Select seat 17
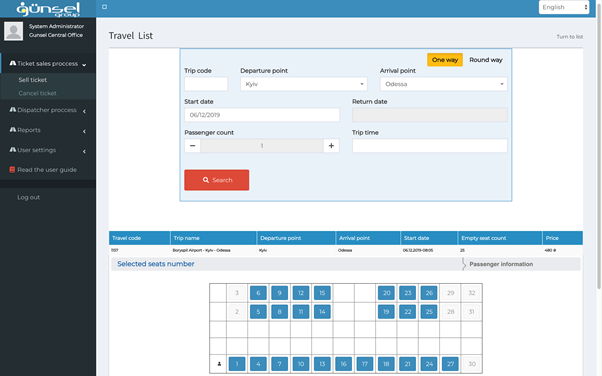 click(x=365, y=364)
